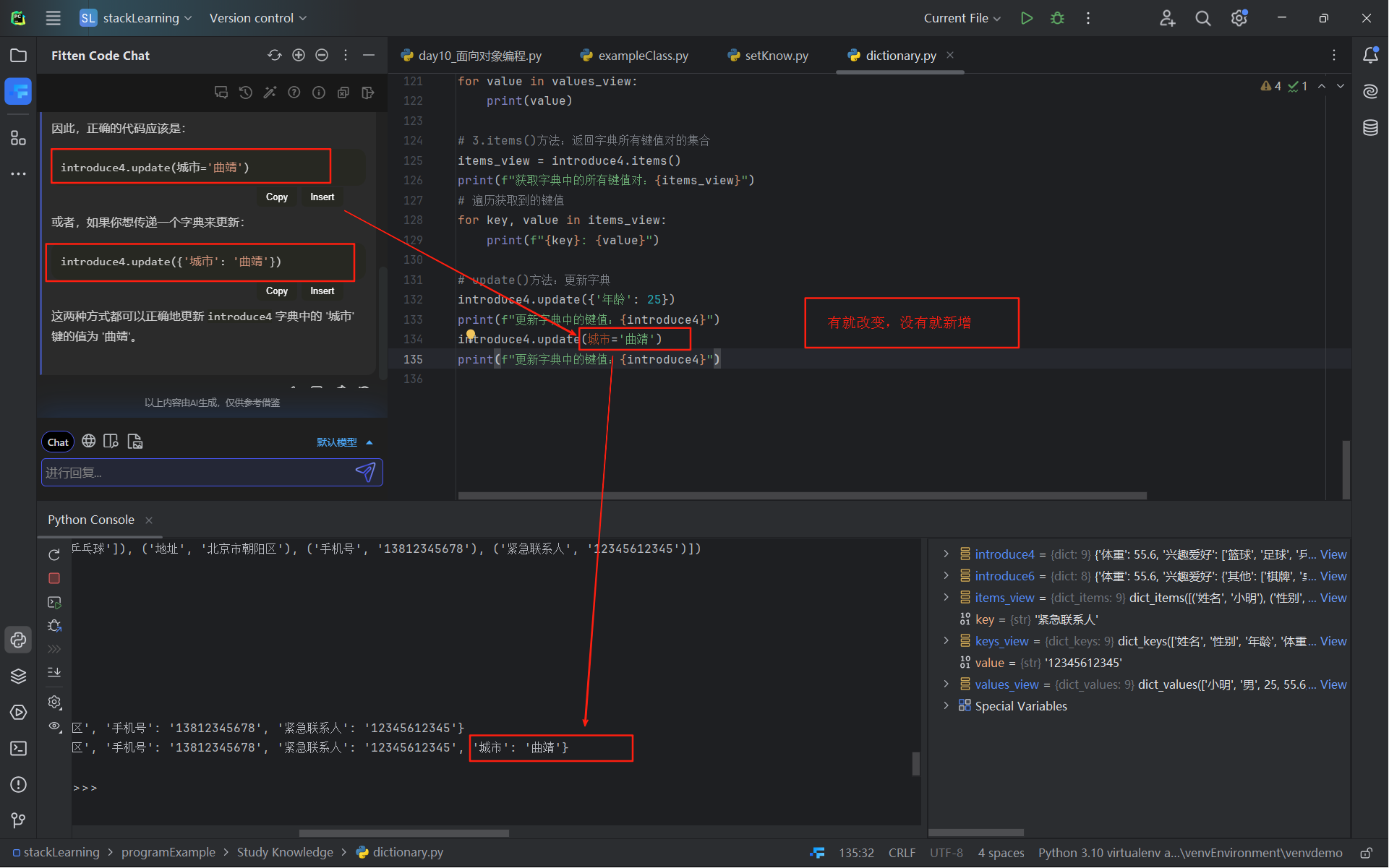Stop the Python console process

point(54,578)
